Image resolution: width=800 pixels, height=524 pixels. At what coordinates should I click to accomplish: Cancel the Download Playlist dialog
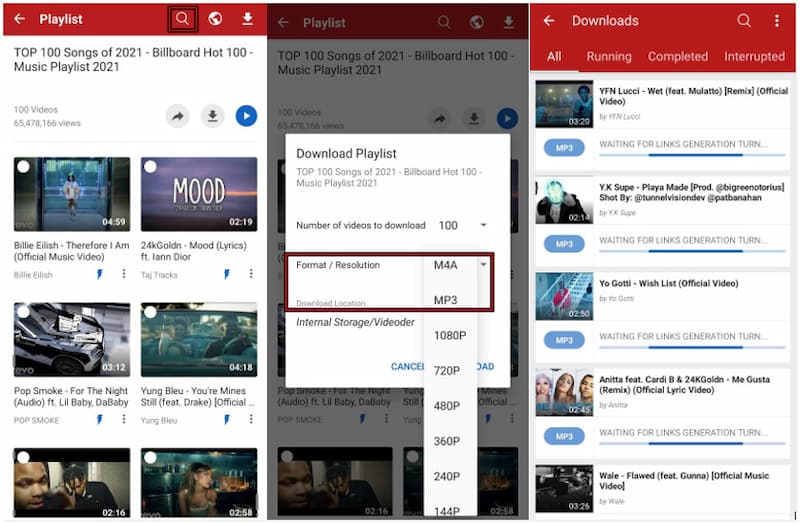407,366
